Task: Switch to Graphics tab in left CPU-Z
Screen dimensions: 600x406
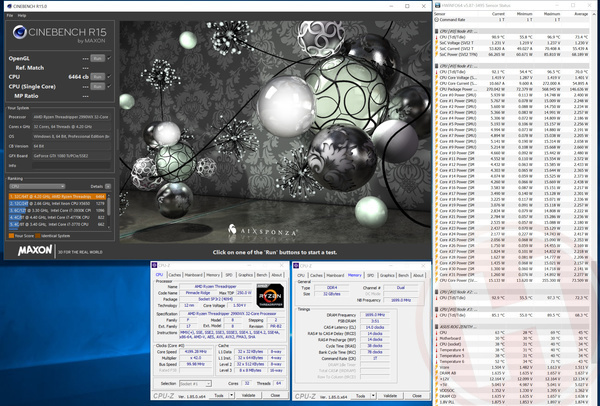Action: click(x=245, y=275)
